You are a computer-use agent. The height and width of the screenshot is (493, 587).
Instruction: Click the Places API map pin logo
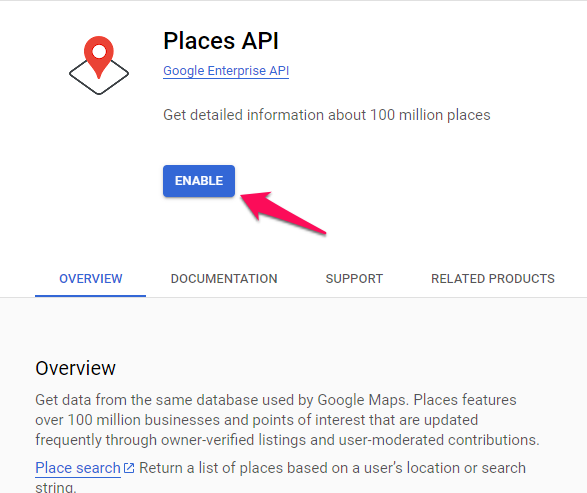99,65
